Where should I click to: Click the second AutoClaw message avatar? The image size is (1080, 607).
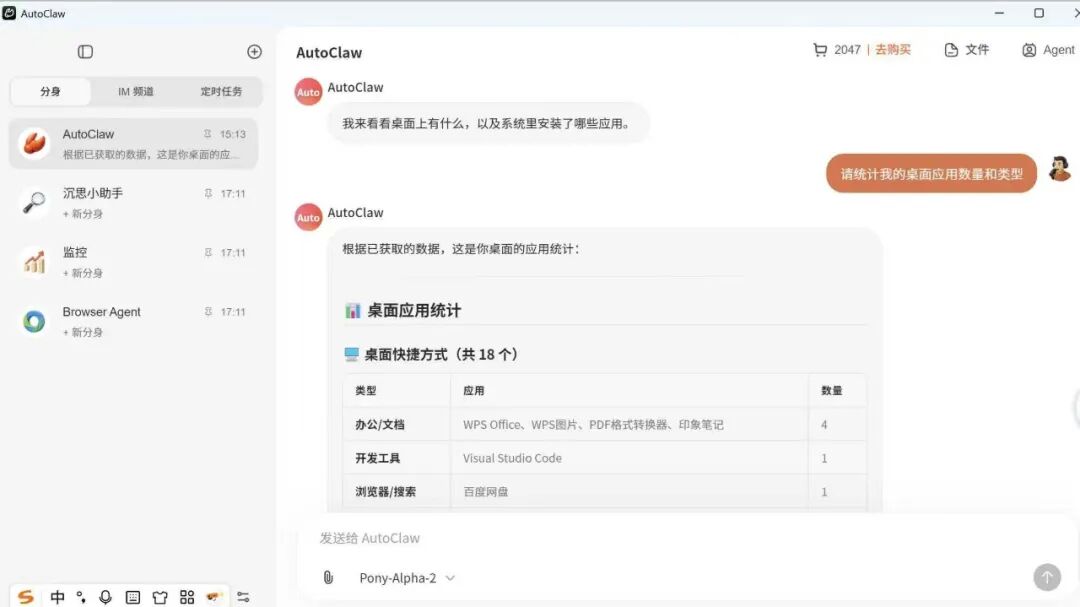click(x=308, y=217)
